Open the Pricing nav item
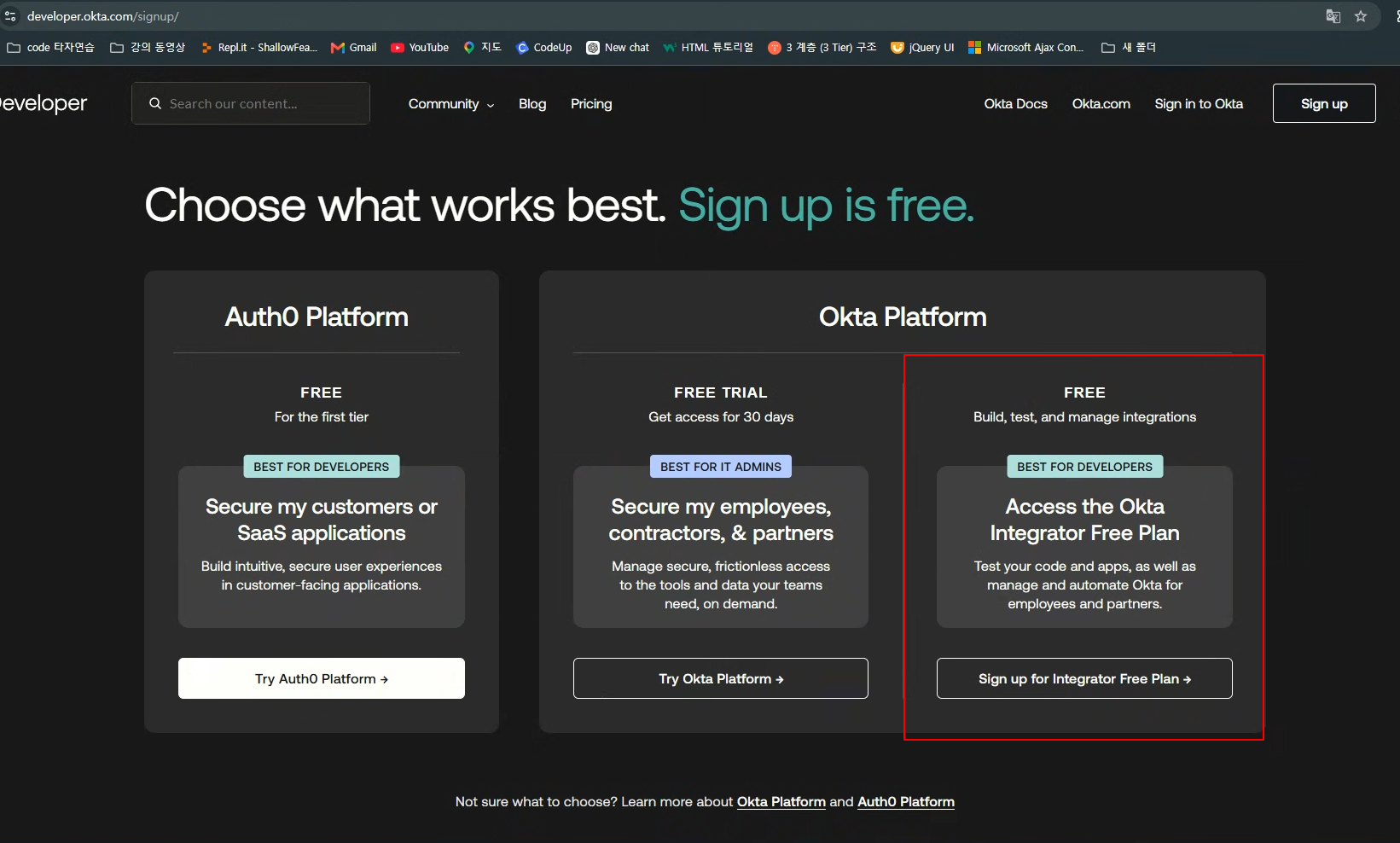This screenshot has height=843, width=1400. point(591,103)
